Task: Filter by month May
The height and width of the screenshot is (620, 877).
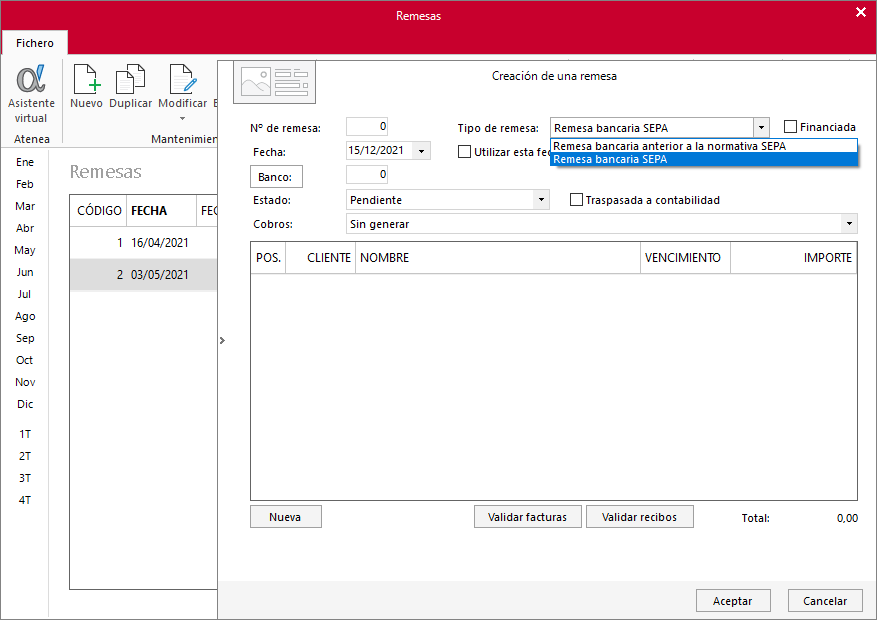Action: tap(25, 250)
